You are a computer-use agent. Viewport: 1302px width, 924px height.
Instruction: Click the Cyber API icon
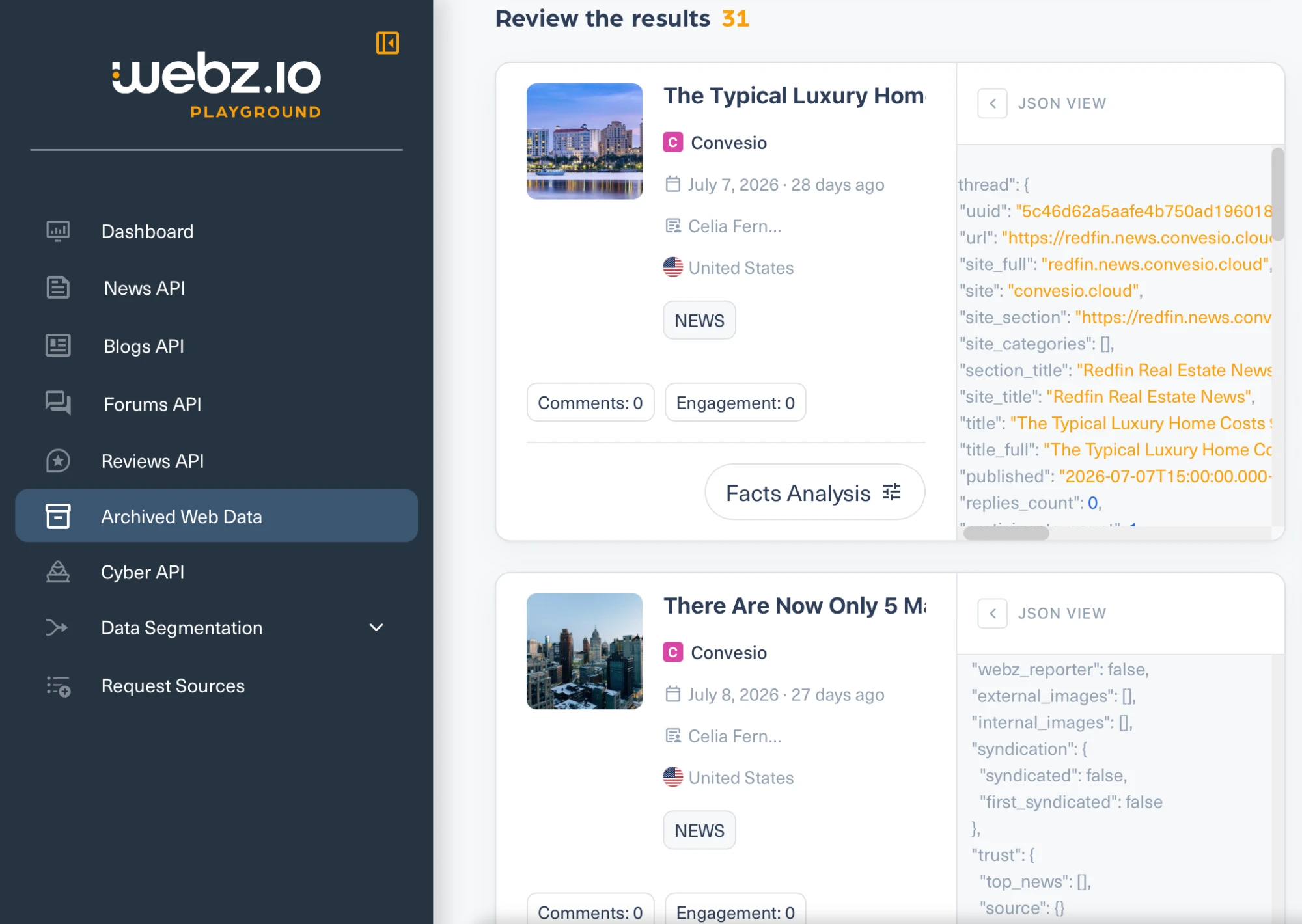58,572
